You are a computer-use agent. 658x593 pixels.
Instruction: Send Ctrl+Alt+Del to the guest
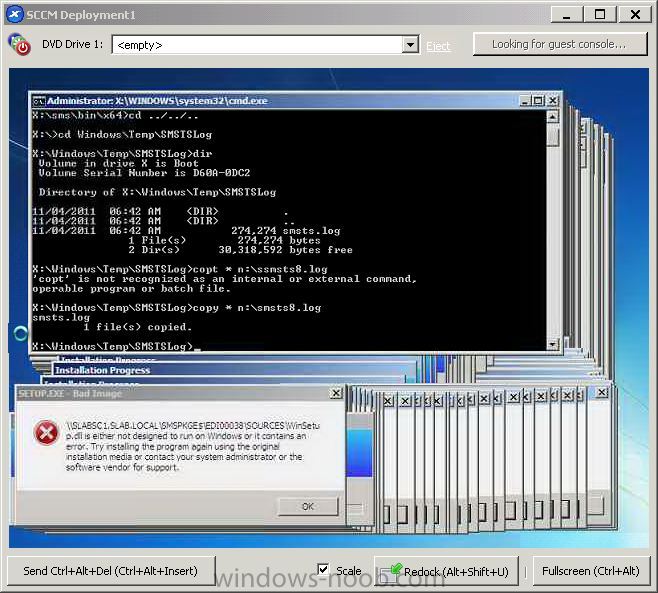110,571
